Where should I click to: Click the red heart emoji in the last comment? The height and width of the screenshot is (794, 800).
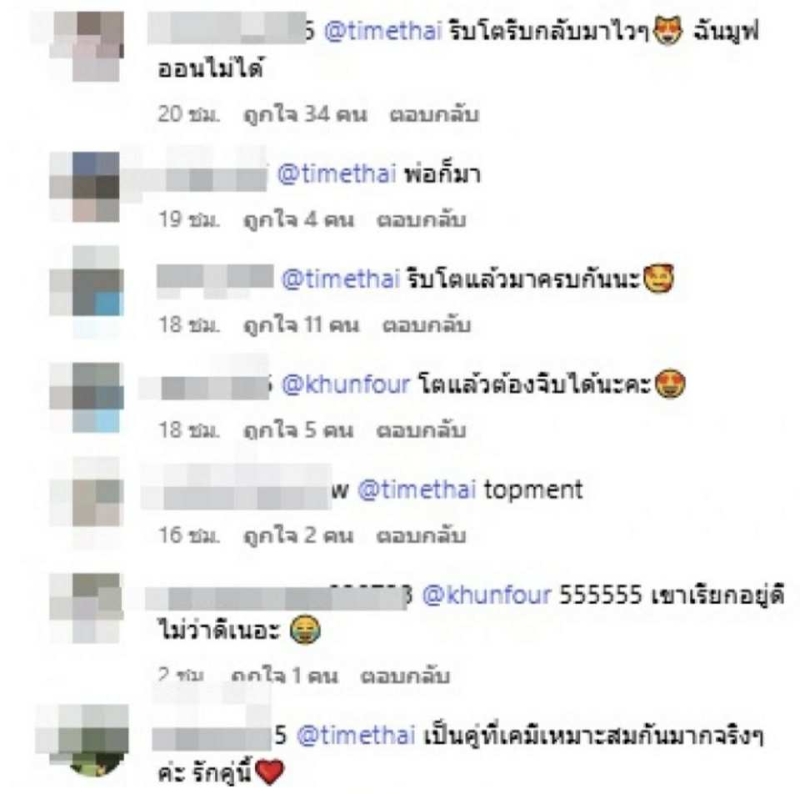269,772
